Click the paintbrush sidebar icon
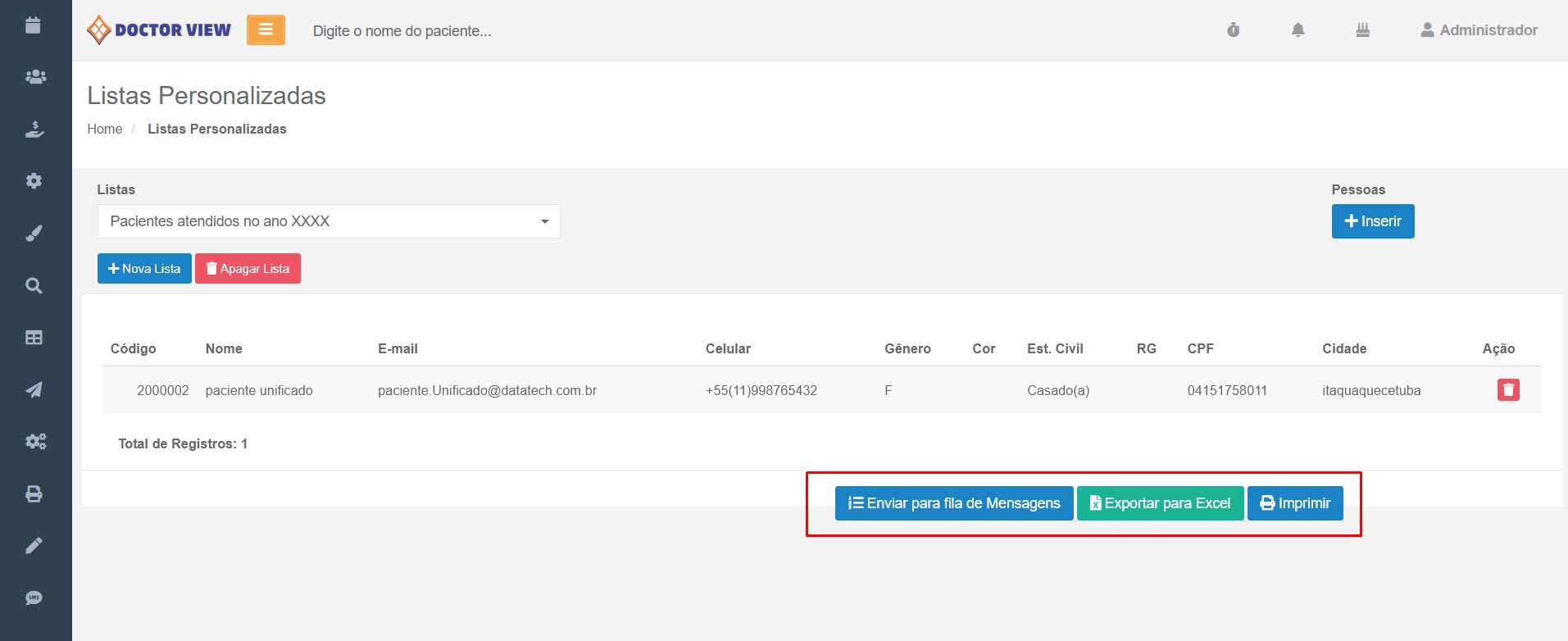This screenshot has width=1568, height=641. tap(34, 234)
